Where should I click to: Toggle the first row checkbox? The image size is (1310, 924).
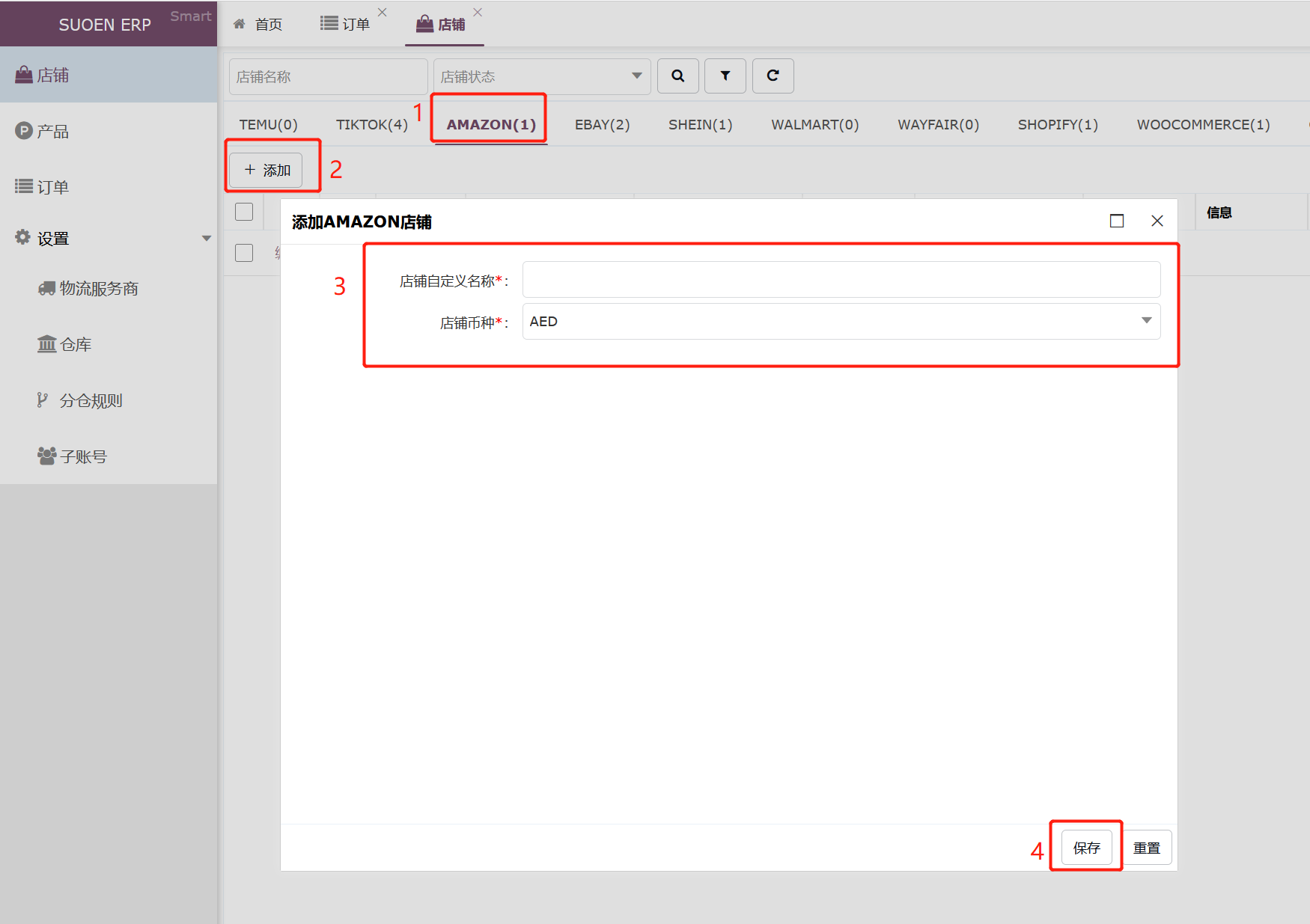click(244, 253)
